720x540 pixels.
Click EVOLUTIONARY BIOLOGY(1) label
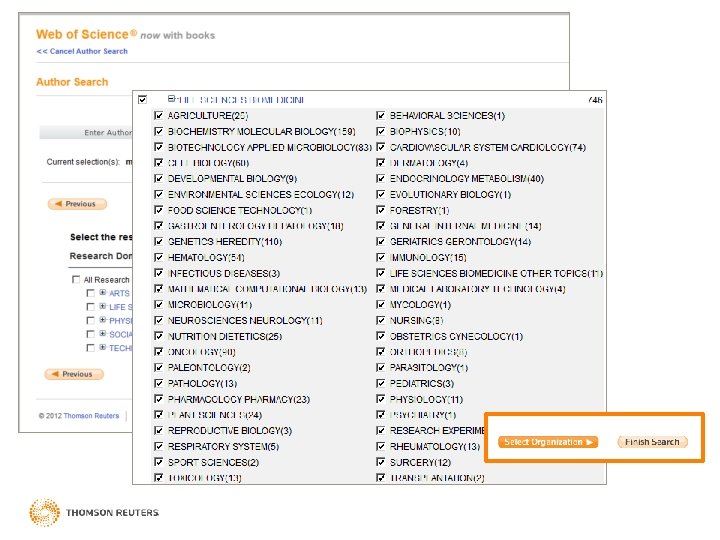coord(450,195)
